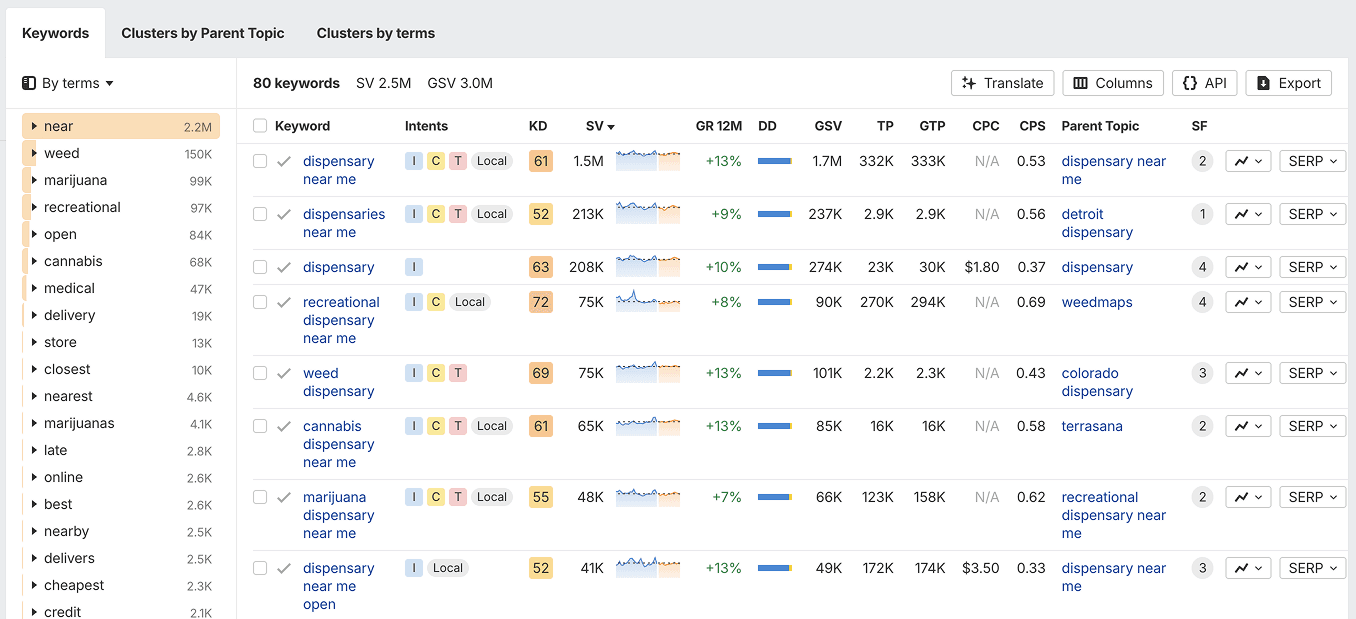Export the keyword list
Screen dimensions: 1356x619
(1289, 83)
